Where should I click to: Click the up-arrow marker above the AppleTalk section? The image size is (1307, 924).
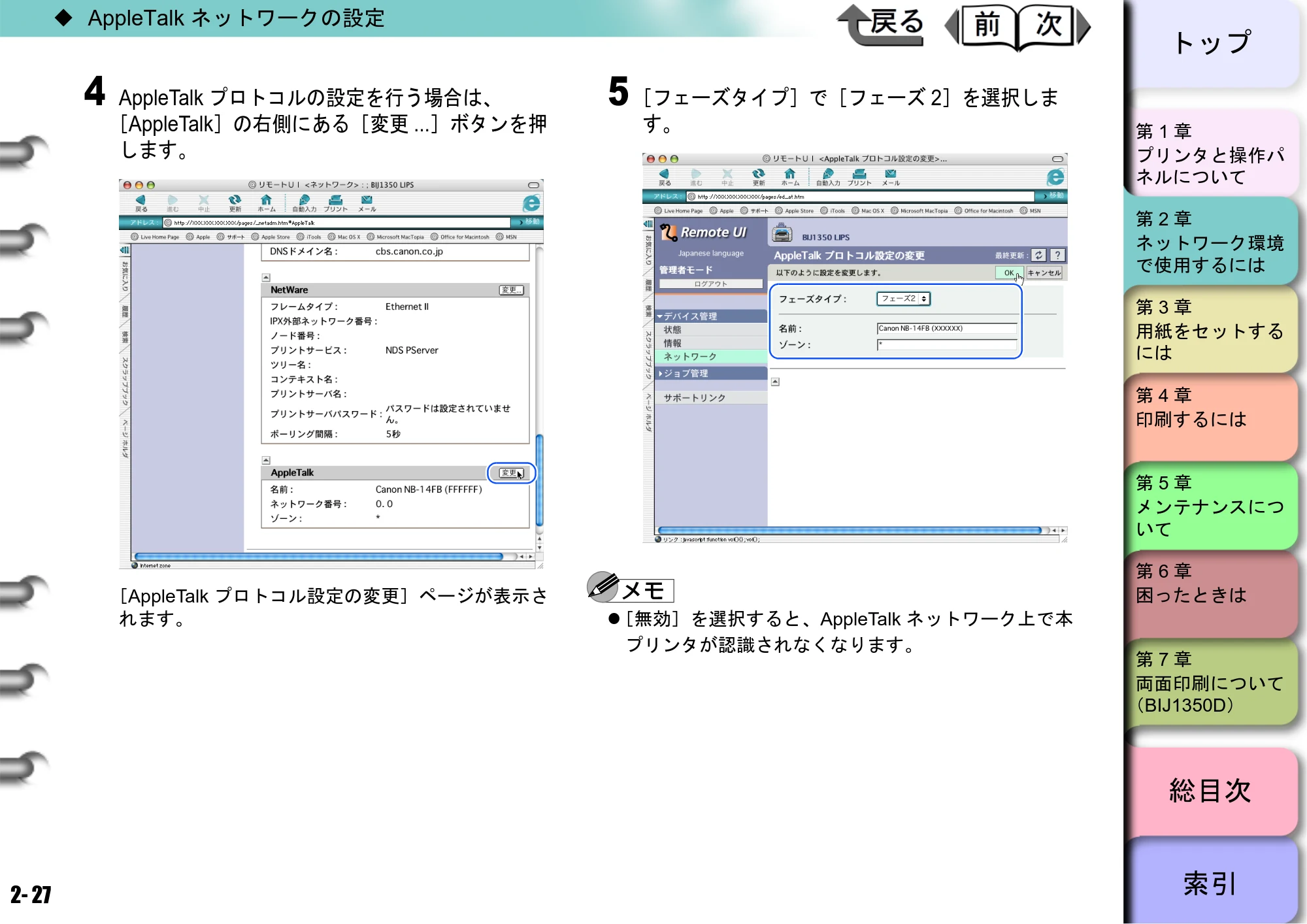266,460
